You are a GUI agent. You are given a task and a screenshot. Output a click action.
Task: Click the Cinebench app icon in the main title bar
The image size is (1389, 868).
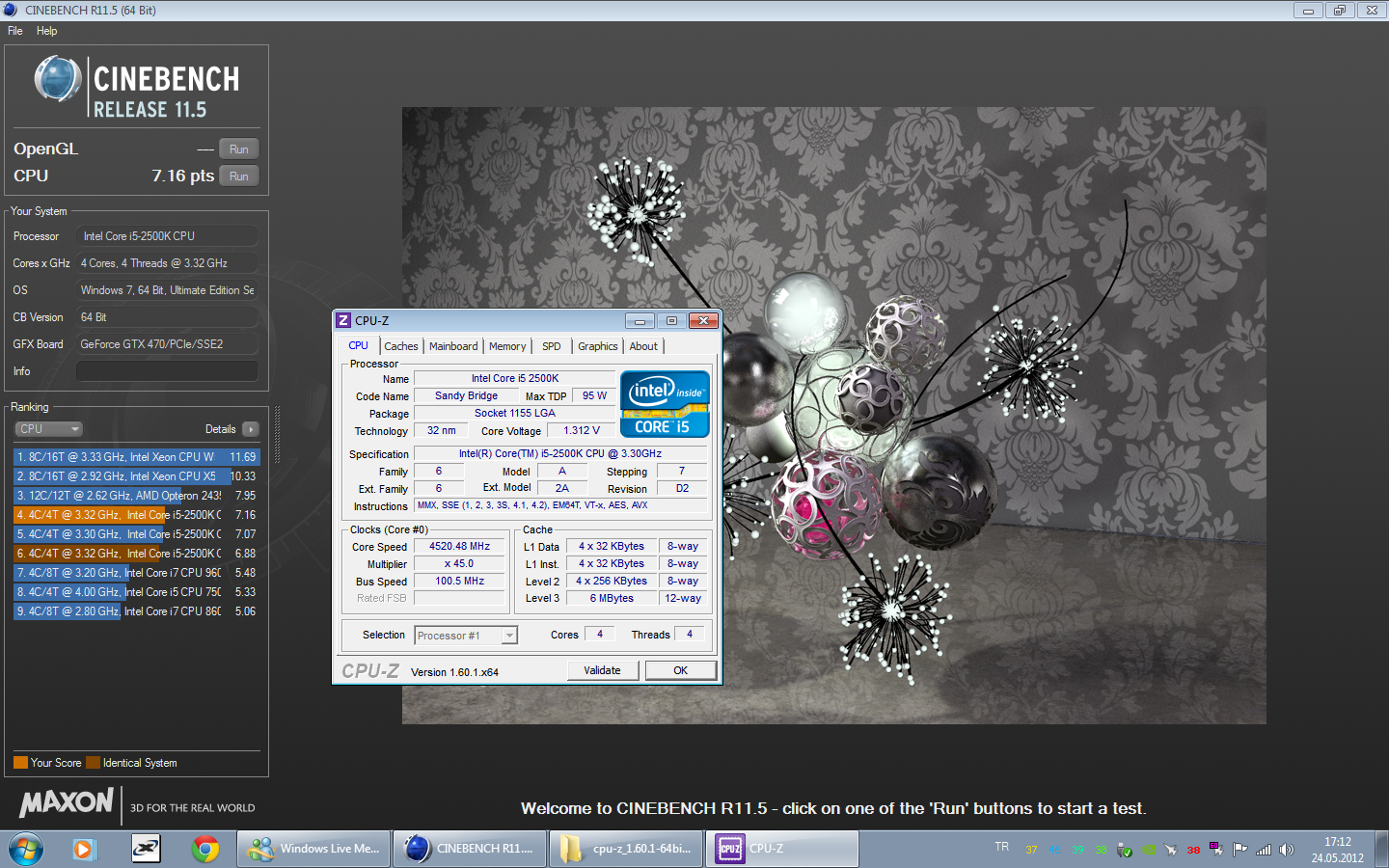[10, 10]
